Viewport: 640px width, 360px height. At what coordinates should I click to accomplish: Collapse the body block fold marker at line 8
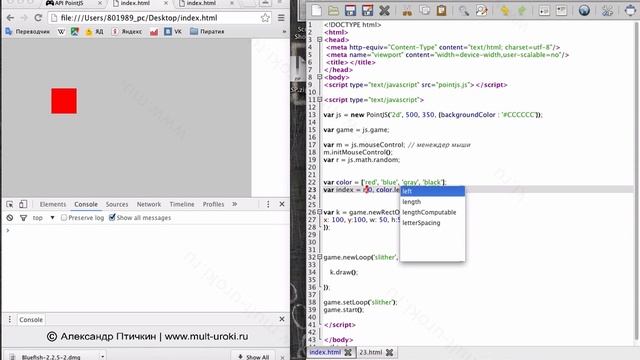[320, 77]
